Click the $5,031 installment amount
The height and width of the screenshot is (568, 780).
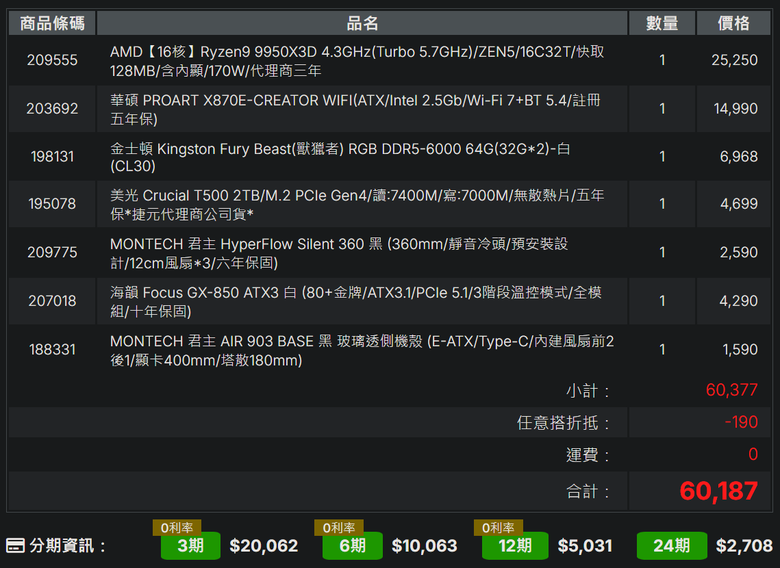click(585, 546)
